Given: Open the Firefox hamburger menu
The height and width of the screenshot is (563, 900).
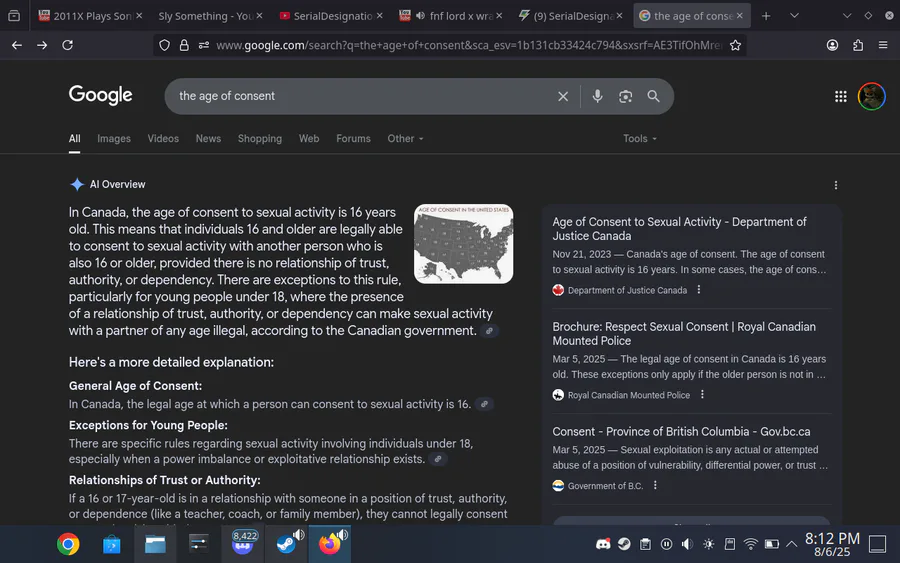Looking at the screenshot, I should point(883,45).
